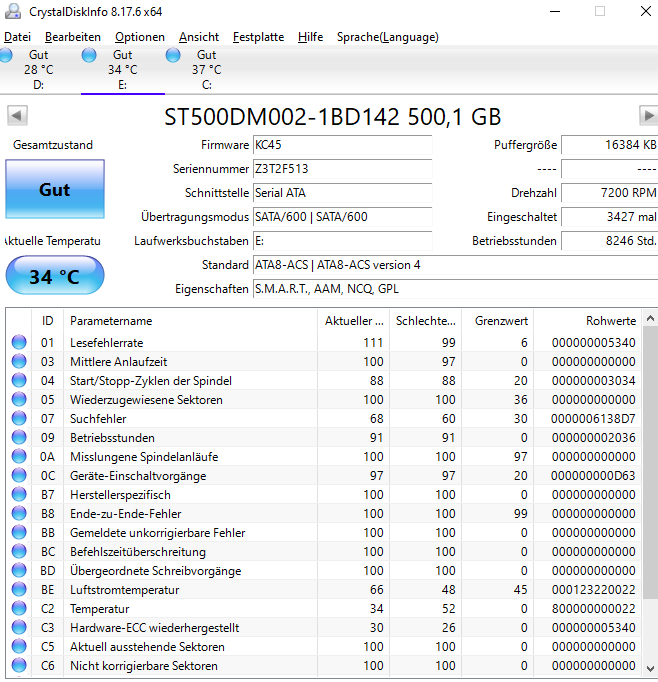Click the blue status orb for drive E:

(89, 55)
